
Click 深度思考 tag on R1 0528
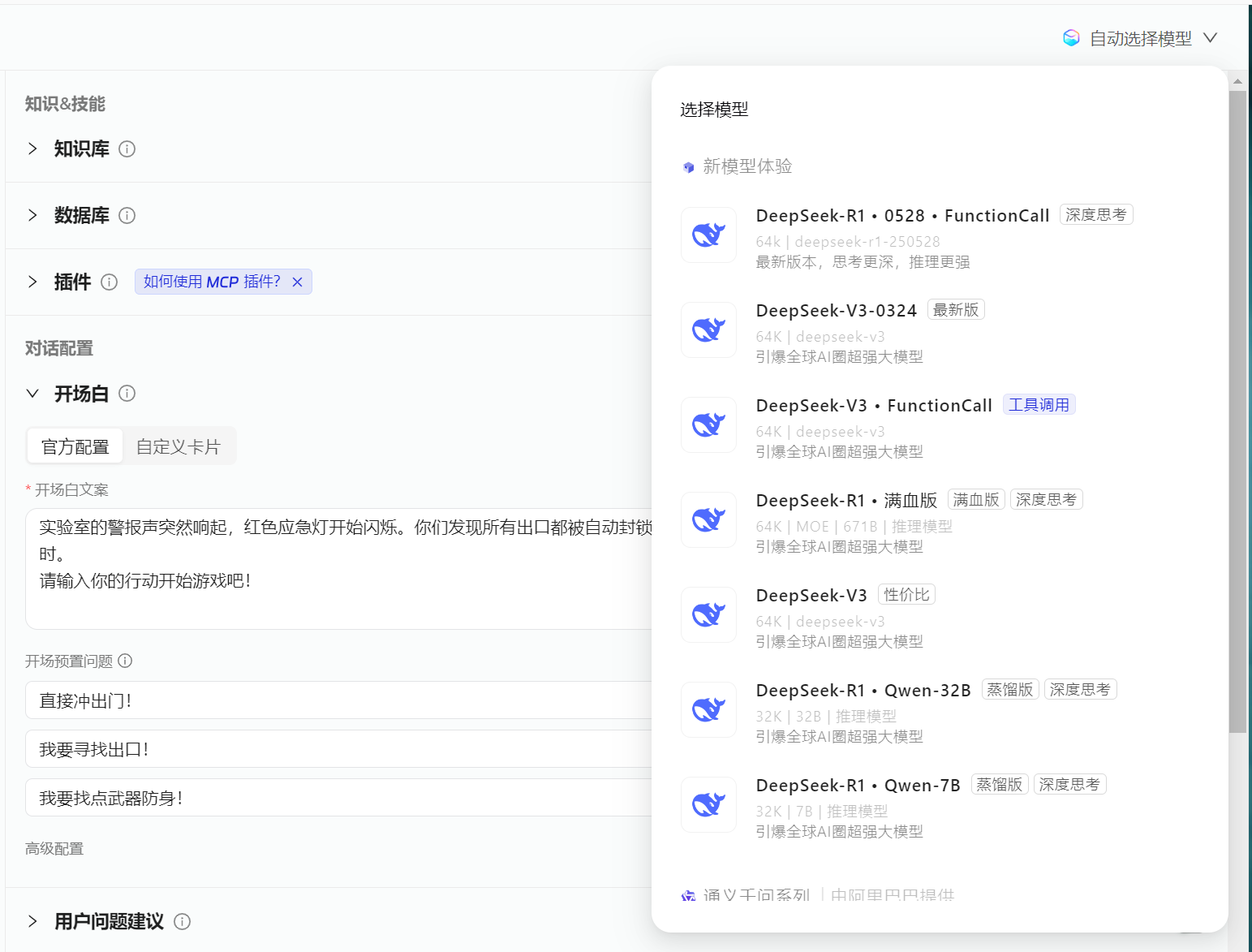coord(1096,215)
